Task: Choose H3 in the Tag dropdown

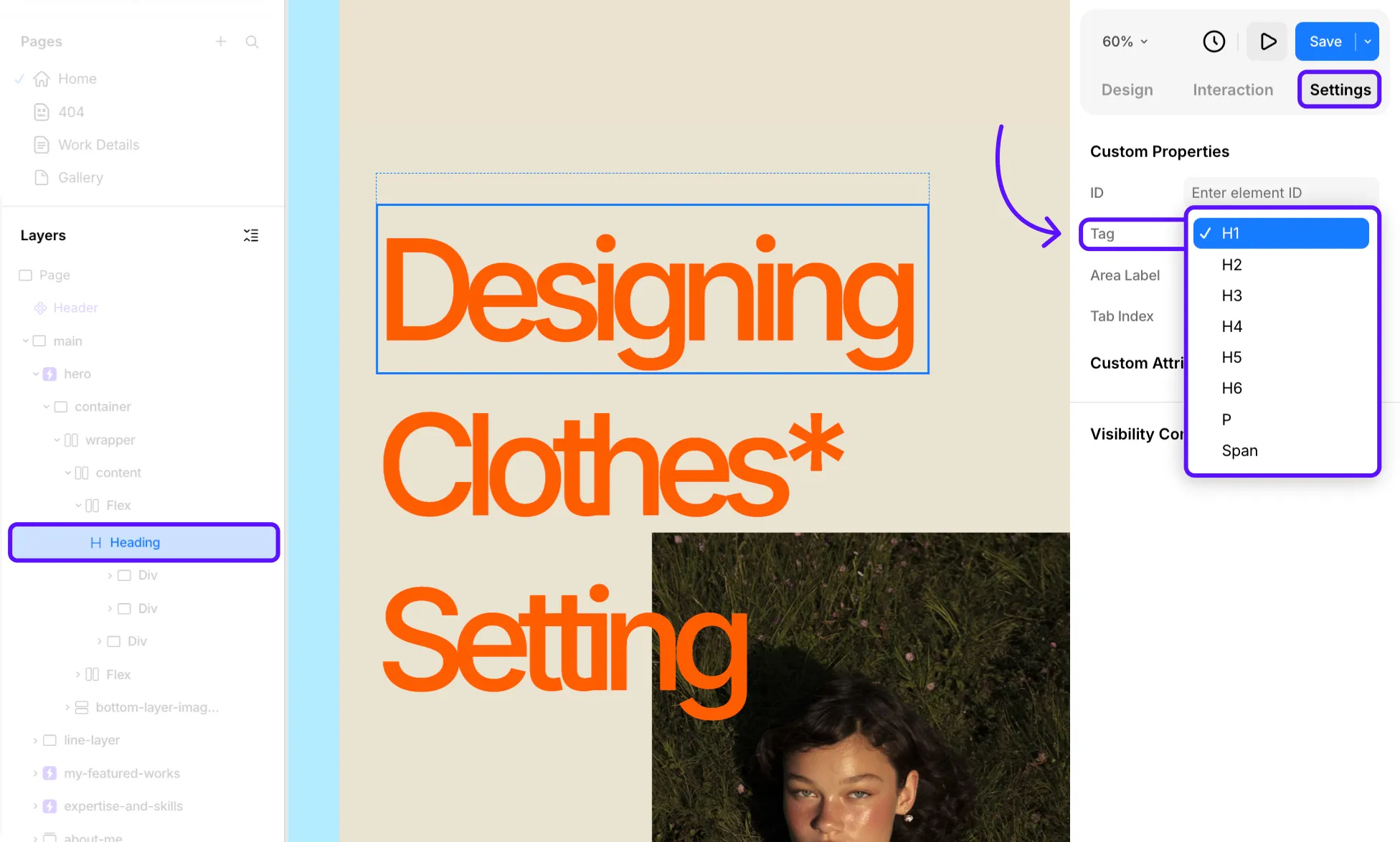Action: (1281, 295)
